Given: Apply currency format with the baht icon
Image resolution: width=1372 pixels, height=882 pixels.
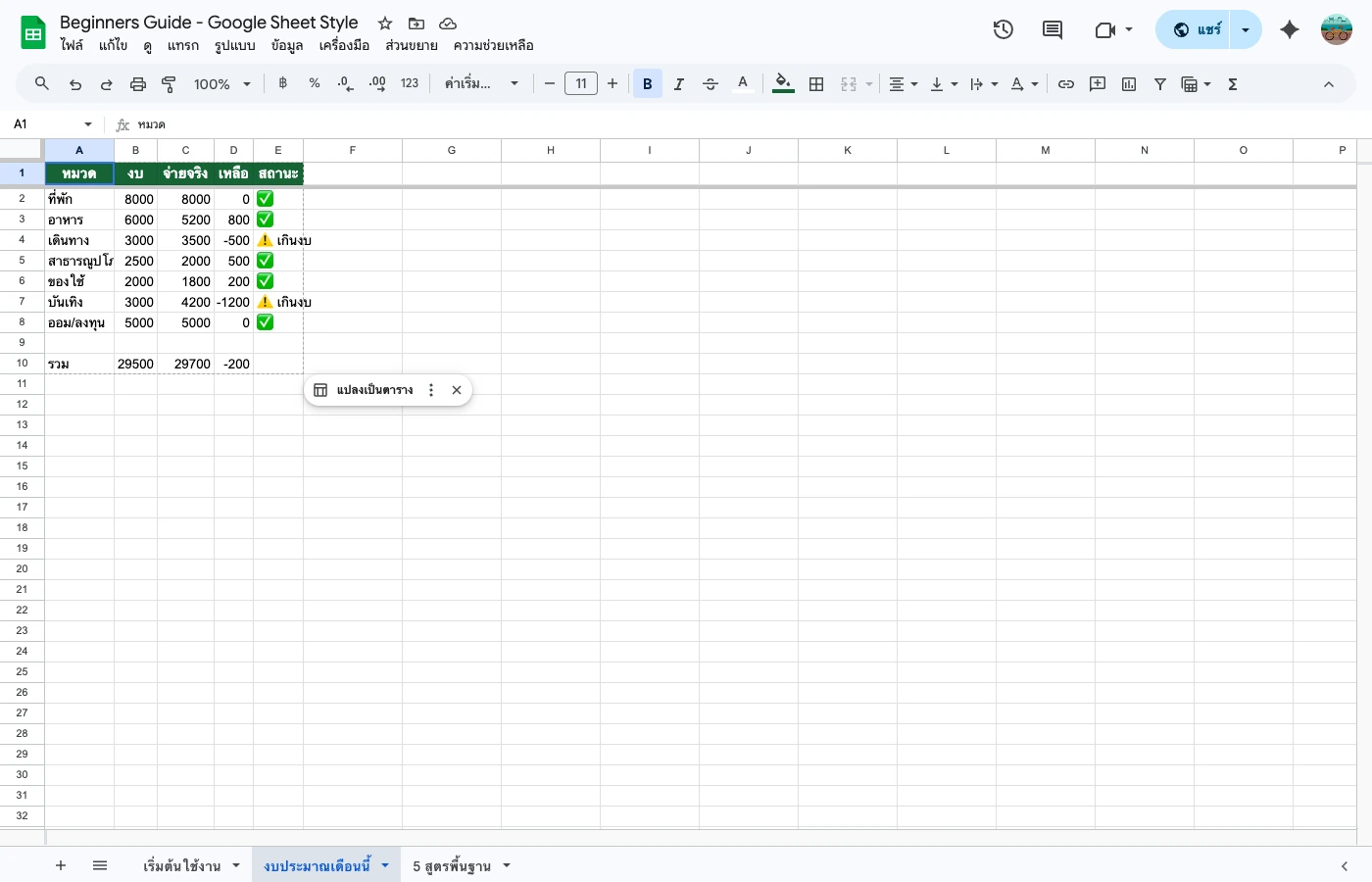Looking at the screenshot, I should pyautogui.click(x=282, y=83).
